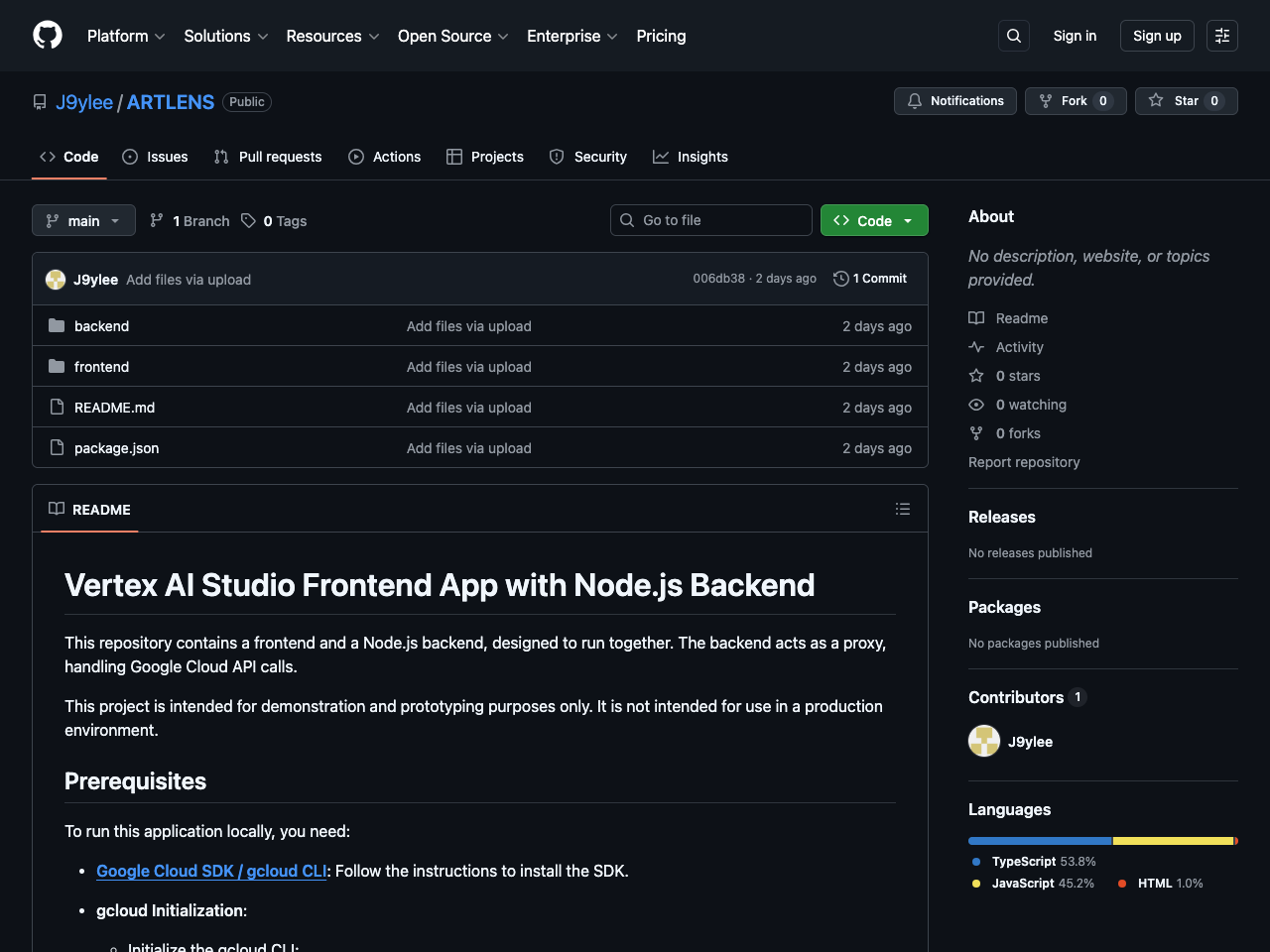Open the J9ylee owner profile link
This screenshot has width=1270, height=952.
(x=84, y=102)
